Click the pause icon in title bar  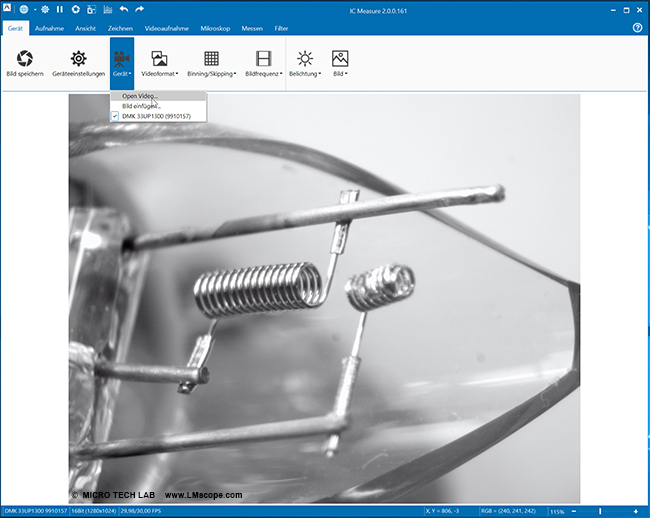pos(59,9)
